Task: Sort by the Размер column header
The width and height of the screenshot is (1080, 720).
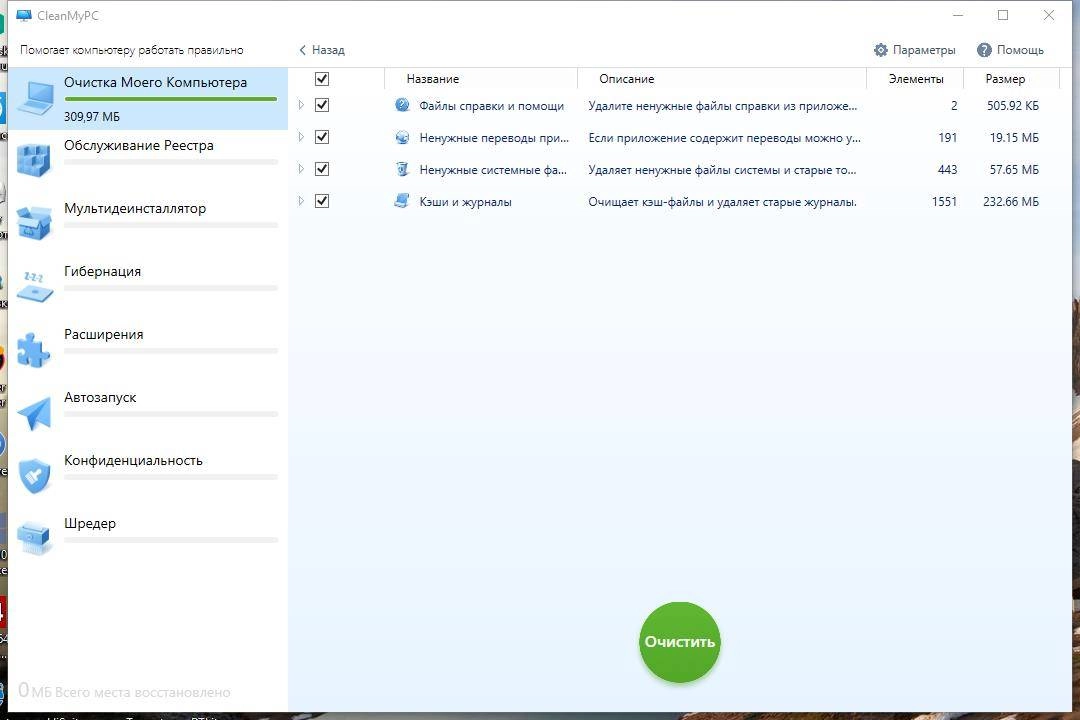Action: [1011, 79]
